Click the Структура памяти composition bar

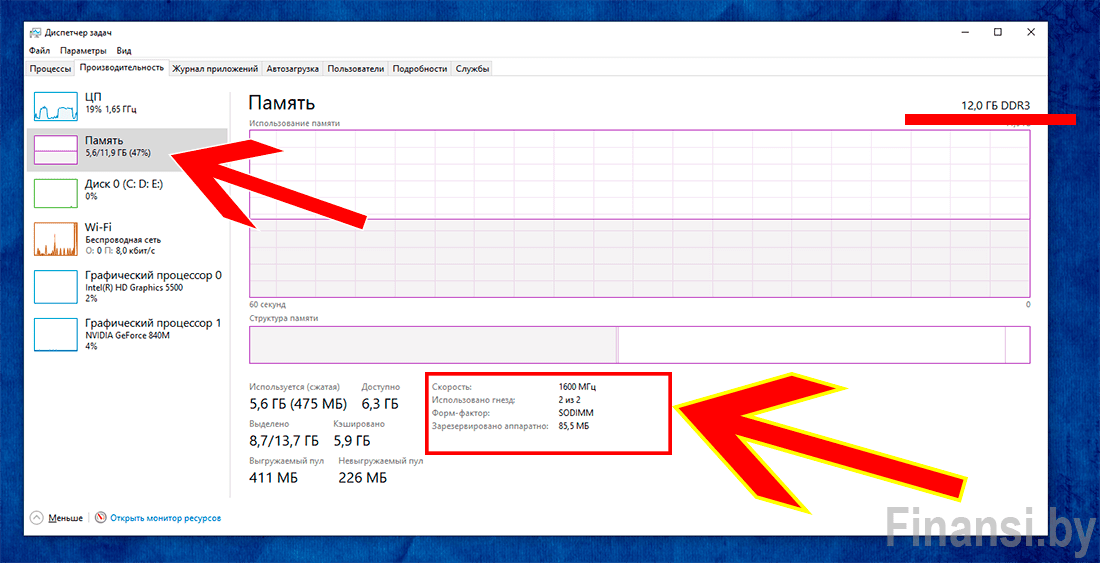(x=640, y=344)
